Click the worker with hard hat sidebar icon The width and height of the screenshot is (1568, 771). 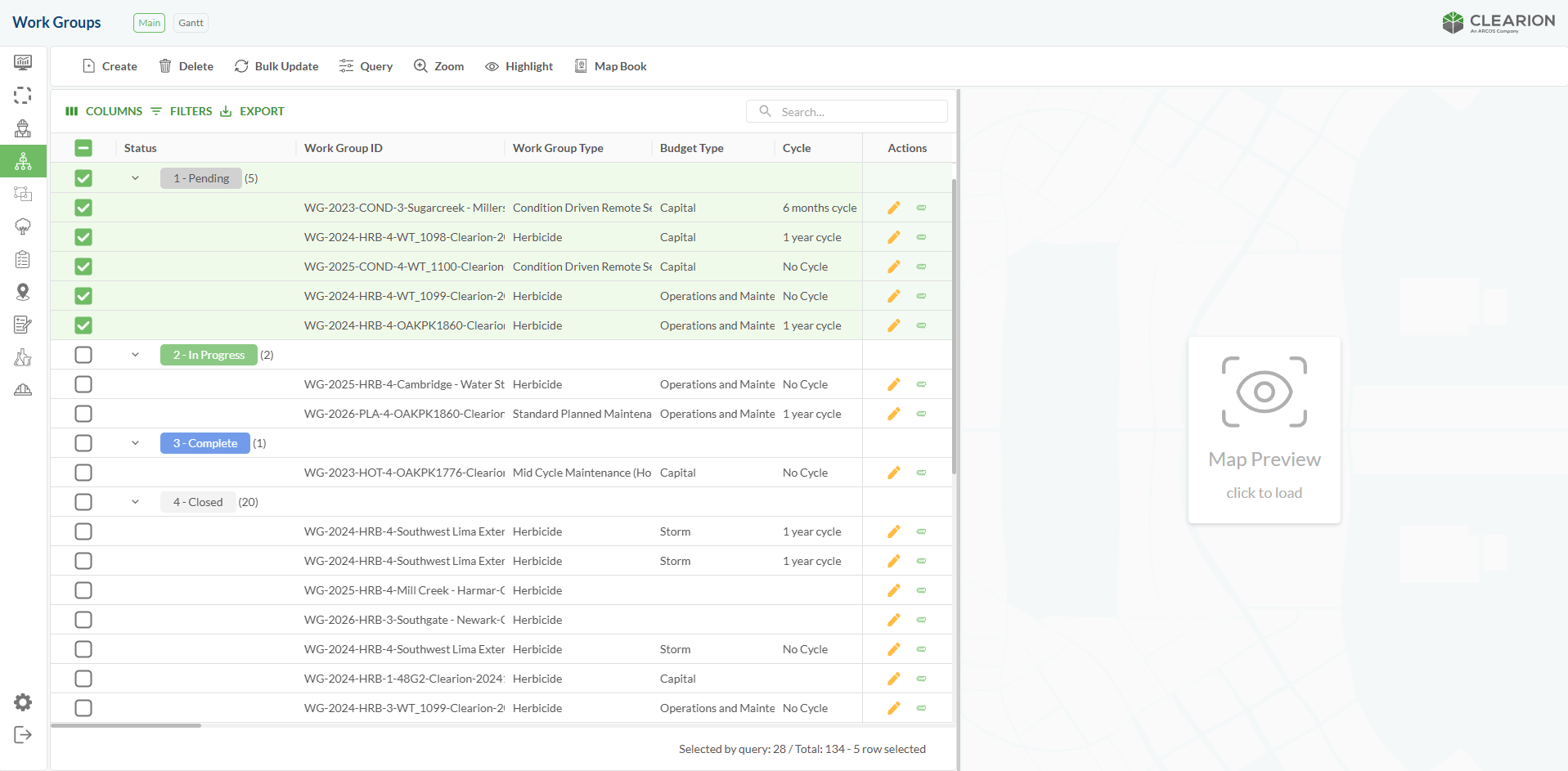[23, 128]
